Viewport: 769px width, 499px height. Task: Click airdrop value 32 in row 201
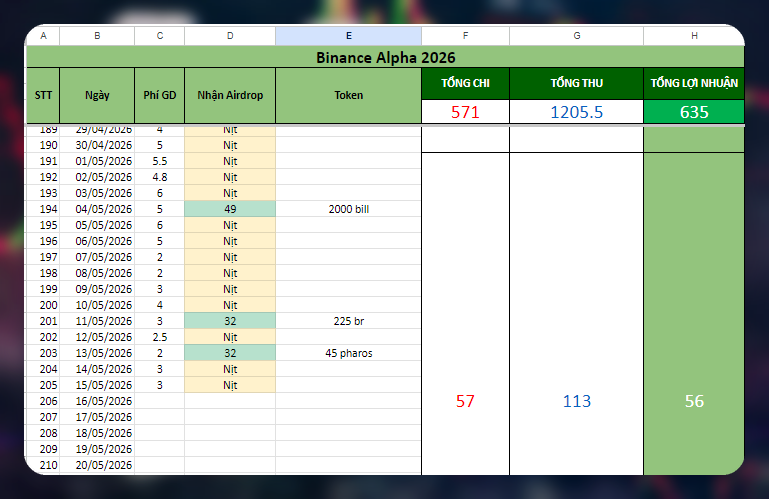point(230,321)
